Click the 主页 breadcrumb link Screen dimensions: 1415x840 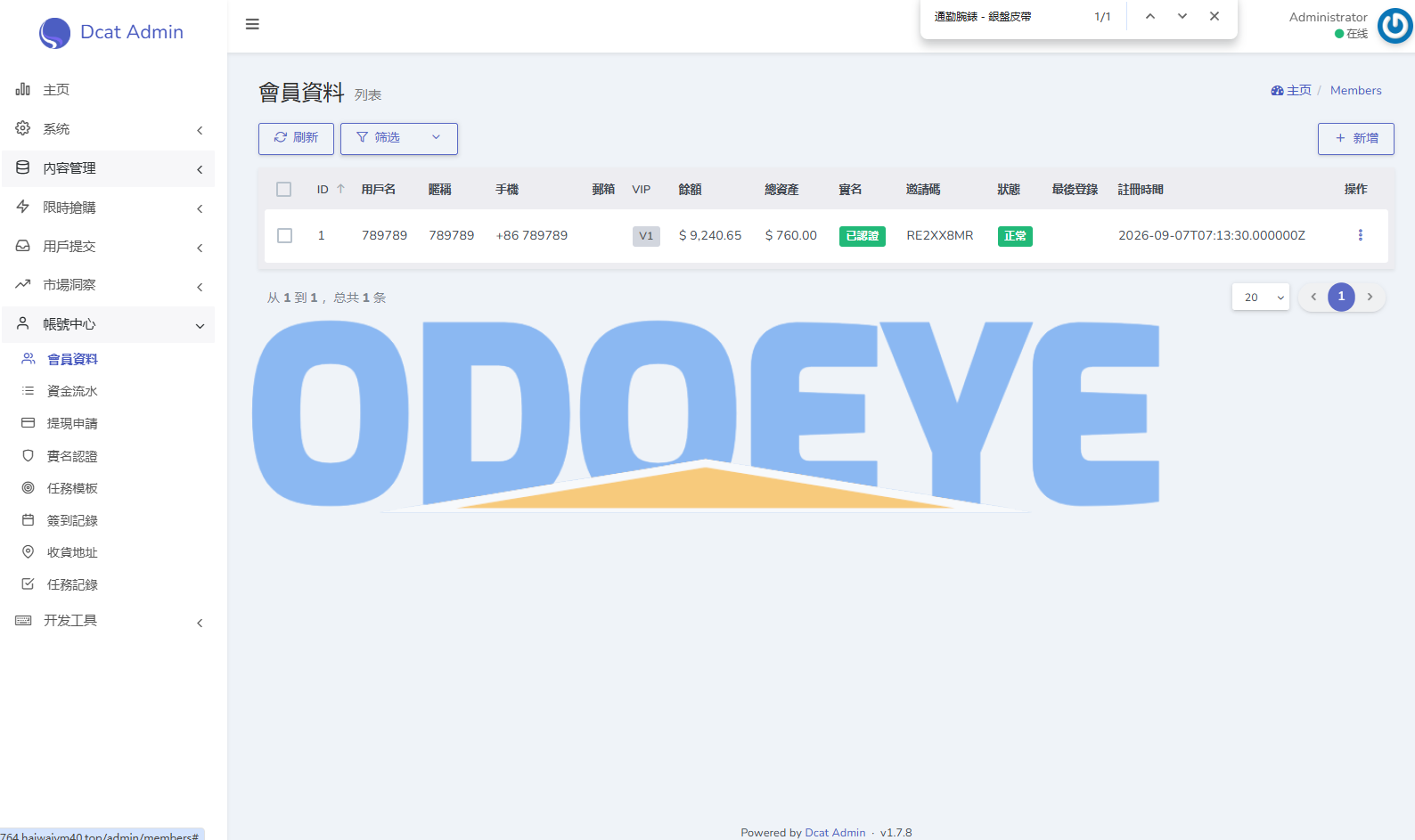[x=1291, y=91]
